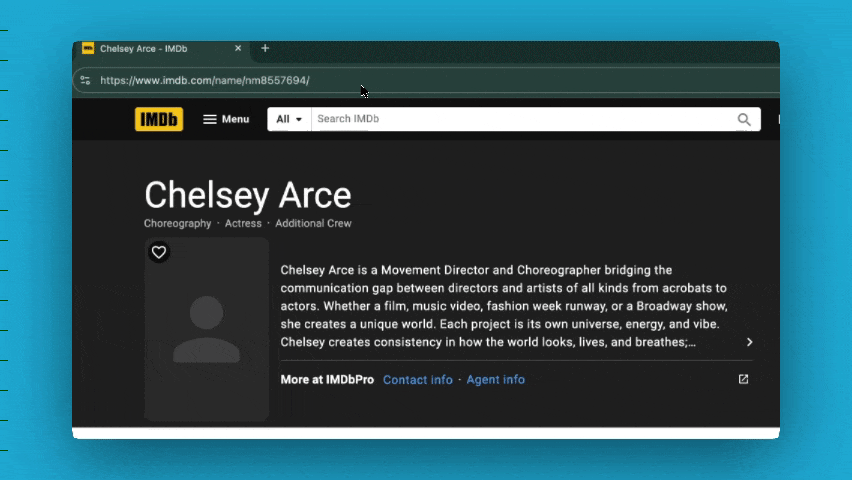Expand the All search category dropdown
The image size is (852, 480).
point(289,119)
